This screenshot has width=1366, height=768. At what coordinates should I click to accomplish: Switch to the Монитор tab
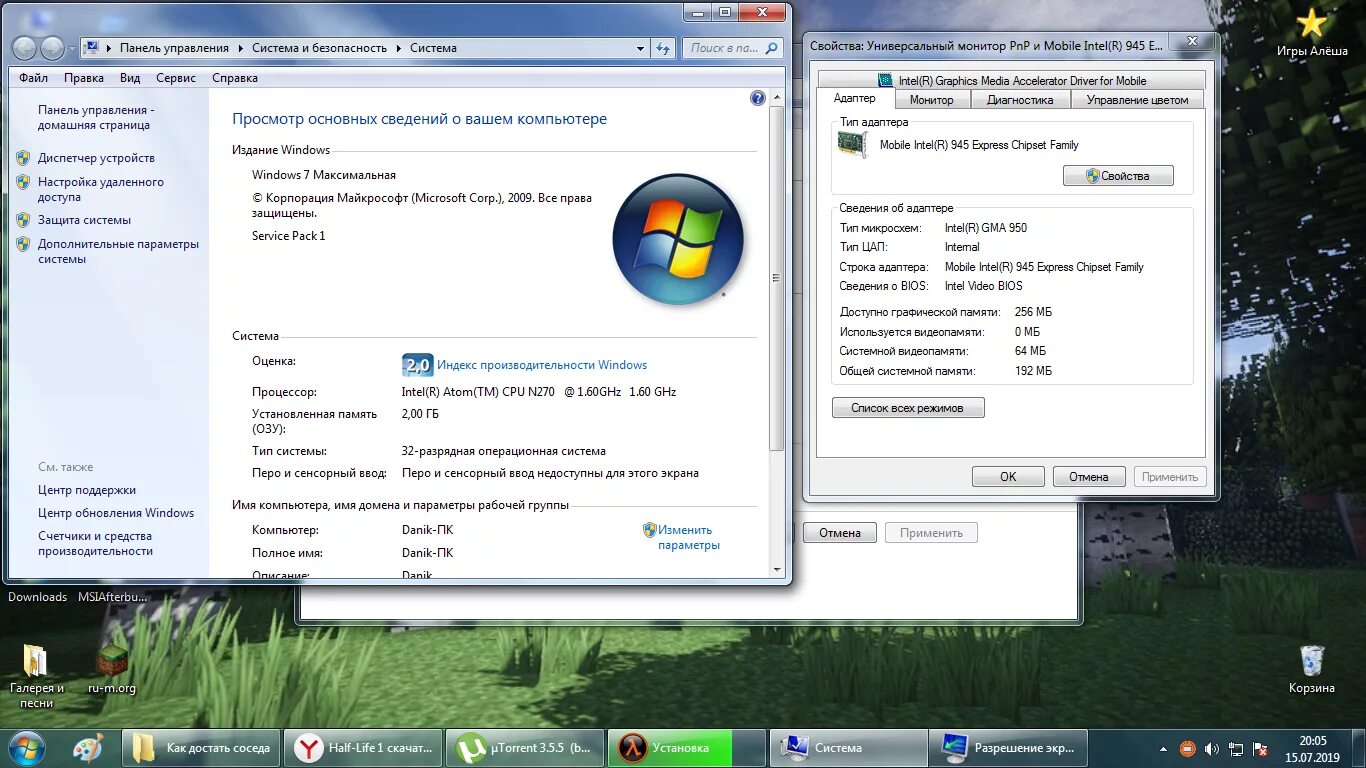(932, 100)
